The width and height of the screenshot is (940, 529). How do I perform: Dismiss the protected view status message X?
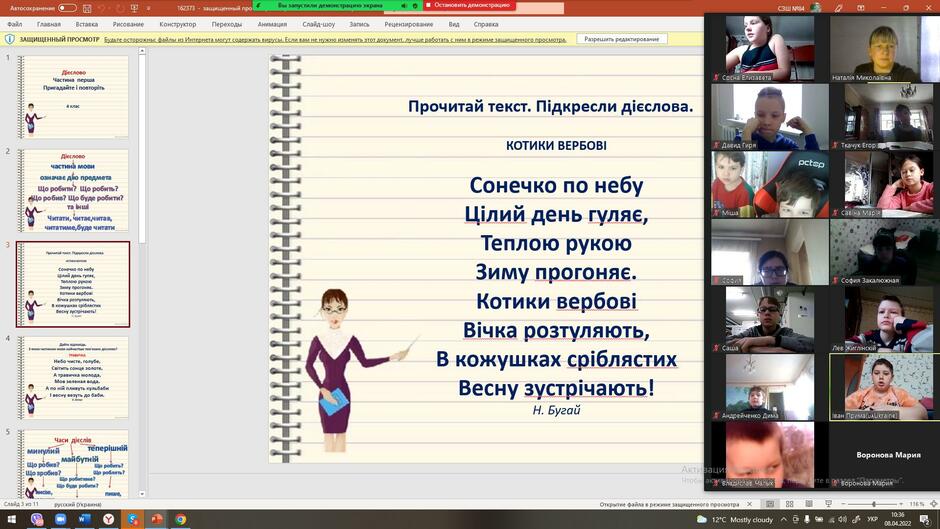pyautogui.click(x=749, y=504)
